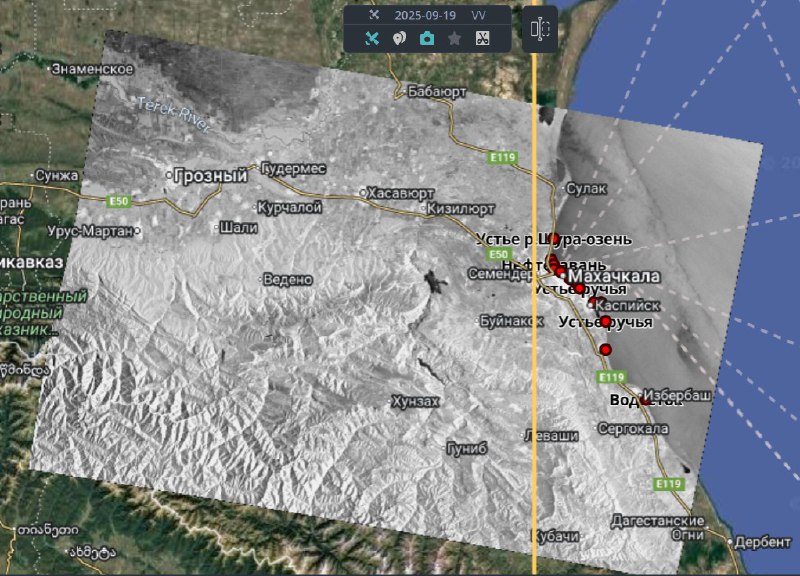The height and width of the screenshot is (576, 800).
Task: Click the E50 road shield near Сунжа
Action: point(119,201)
